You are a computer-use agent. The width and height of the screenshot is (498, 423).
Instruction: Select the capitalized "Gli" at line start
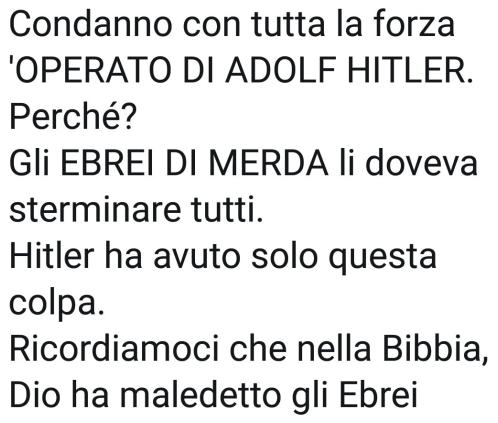29,166
